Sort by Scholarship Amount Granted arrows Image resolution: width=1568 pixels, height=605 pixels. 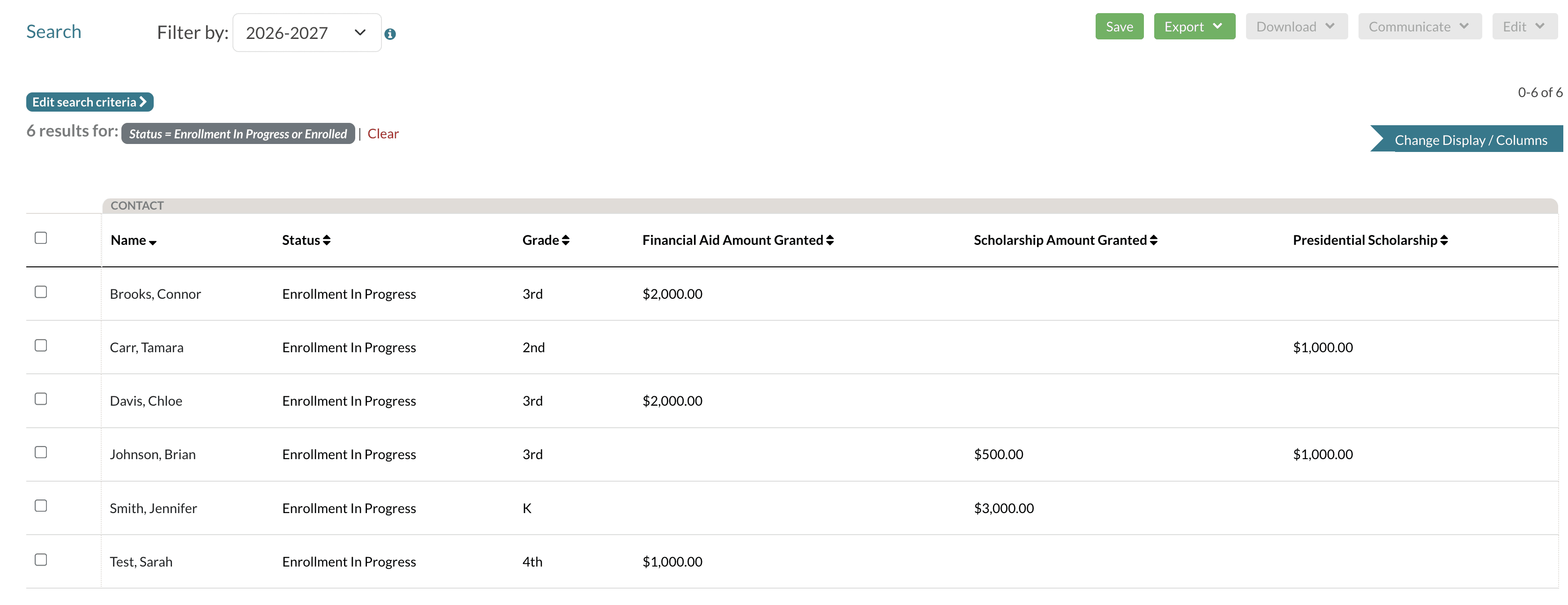[1153, 240]
